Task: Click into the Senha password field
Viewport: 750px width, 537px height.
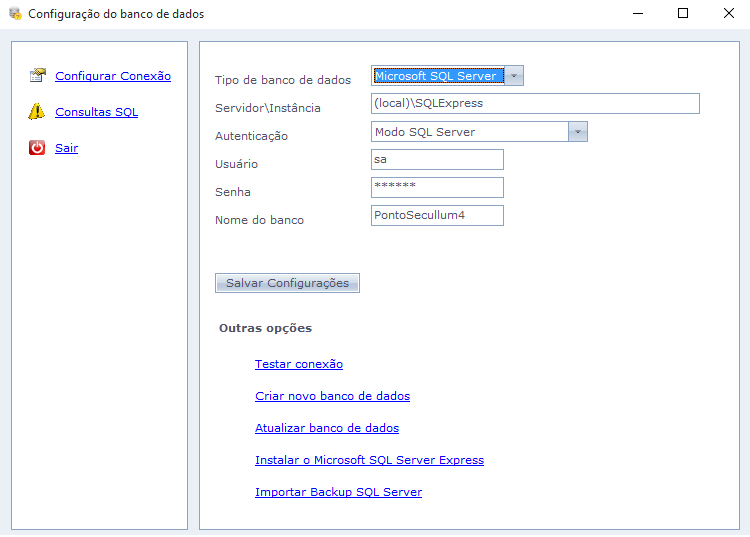Action: tap(436, 188)
